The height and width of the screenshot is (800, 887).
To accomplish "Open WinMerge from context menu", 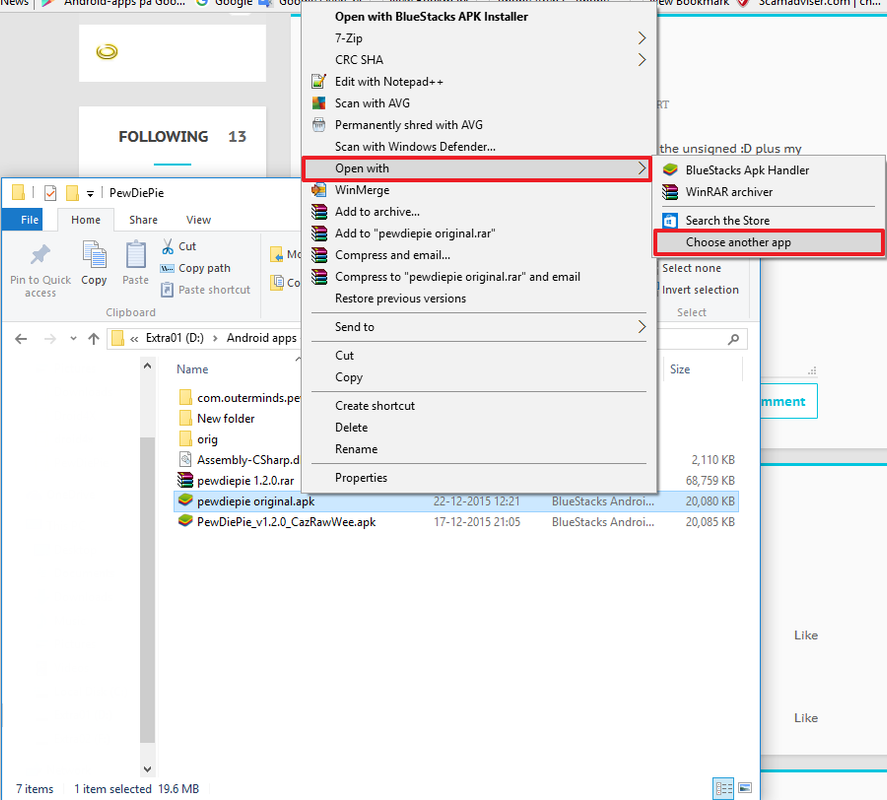I will tap(479, 190).
